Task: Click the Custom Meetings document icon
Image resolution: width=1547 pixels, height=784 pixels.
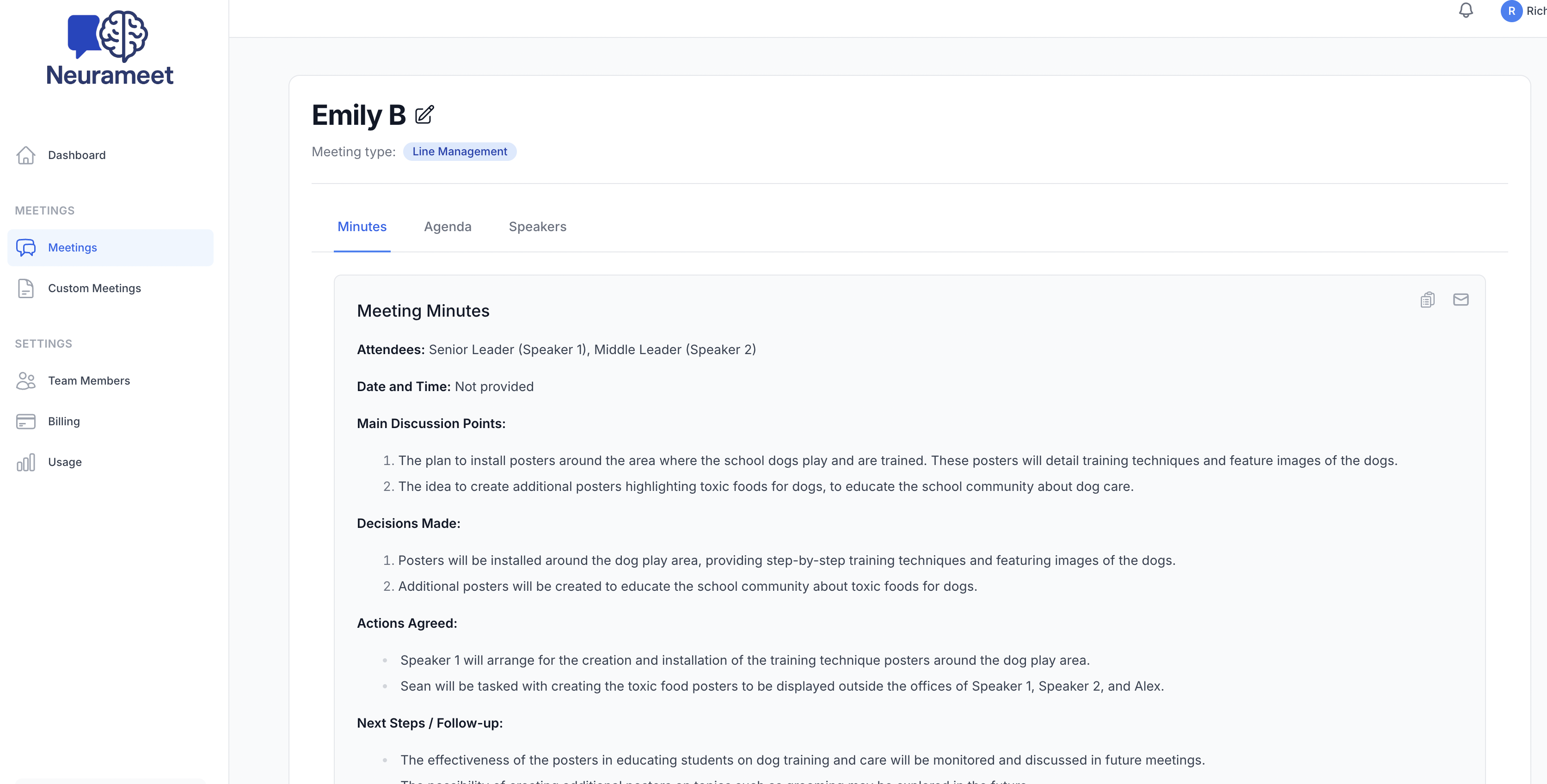Action: [26, 288]
